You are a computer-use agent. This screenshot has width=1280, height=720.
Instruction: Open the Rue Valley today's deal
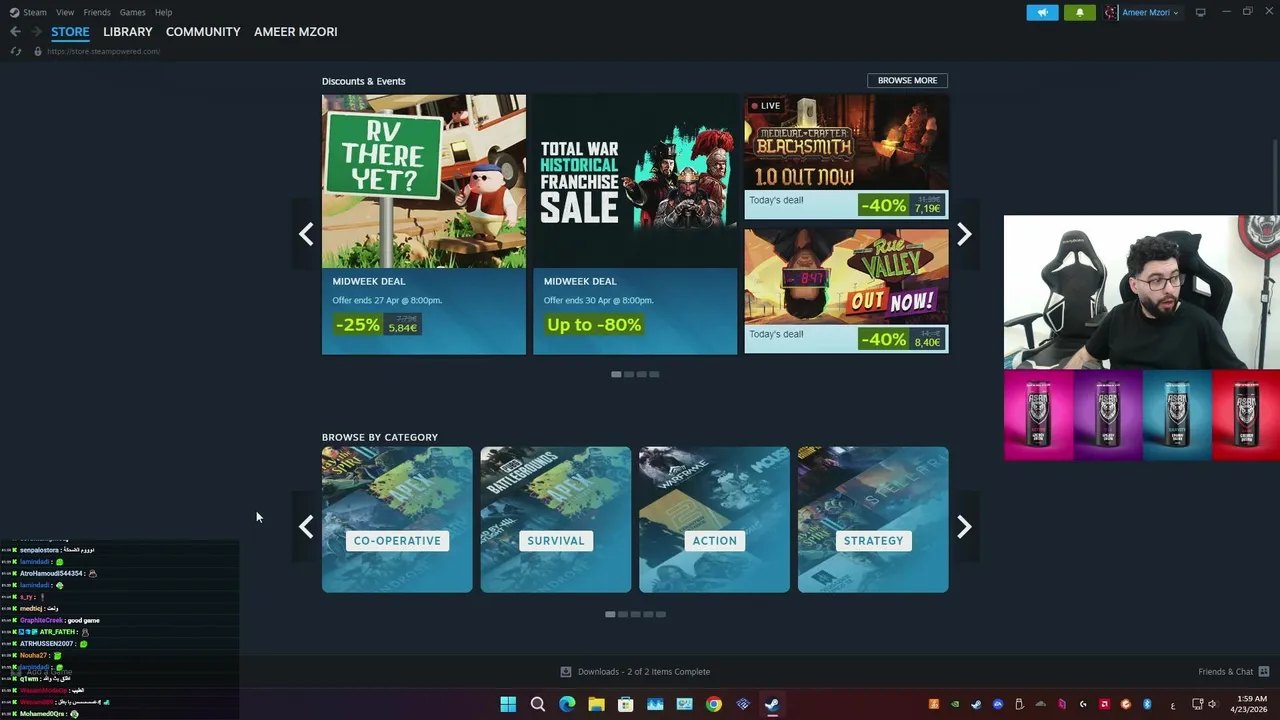tap(846, 291)
